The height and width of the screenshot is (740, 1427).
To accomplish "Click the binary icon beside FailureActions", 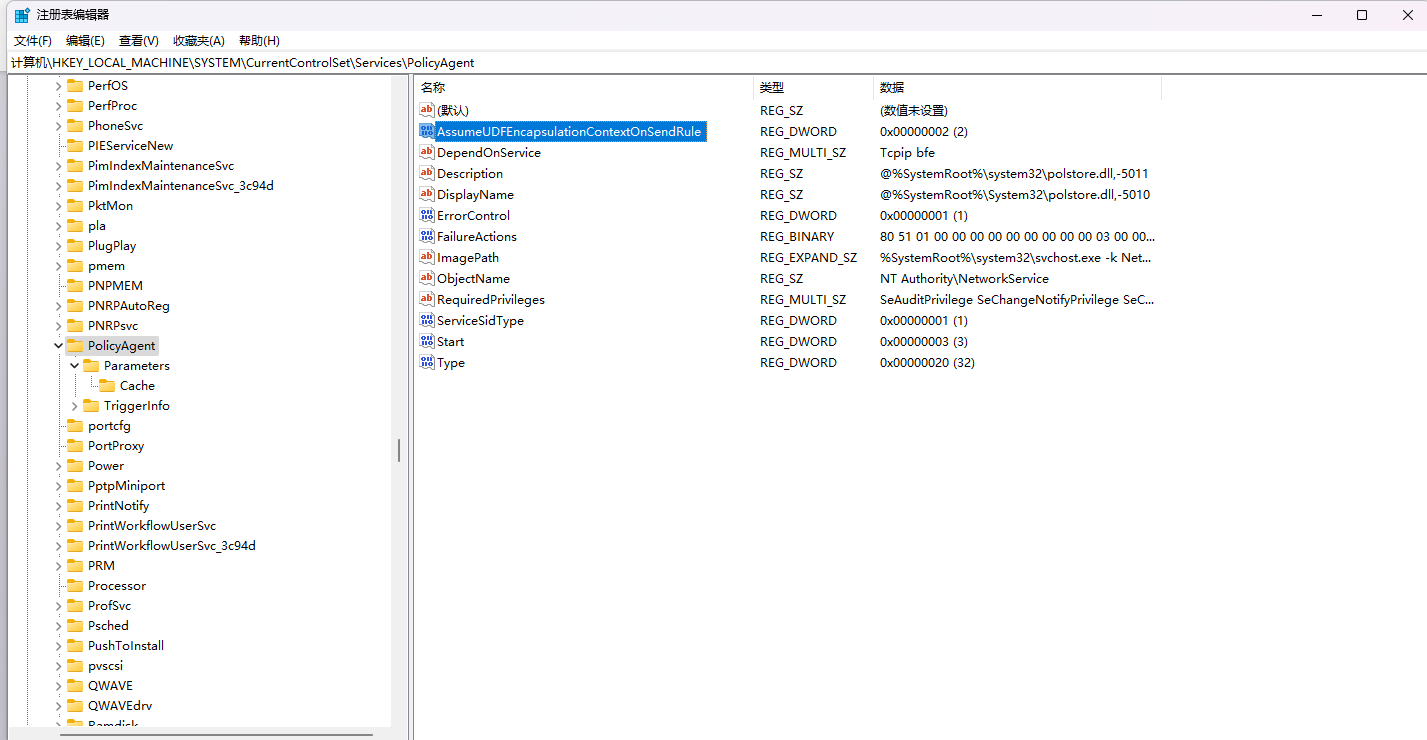I will 427,237.
